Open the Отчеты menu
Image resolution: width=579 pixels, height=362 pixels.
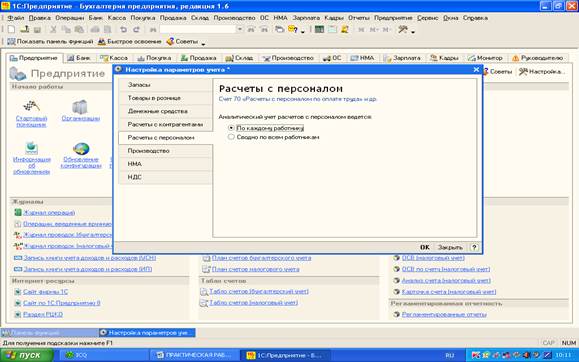359,18
